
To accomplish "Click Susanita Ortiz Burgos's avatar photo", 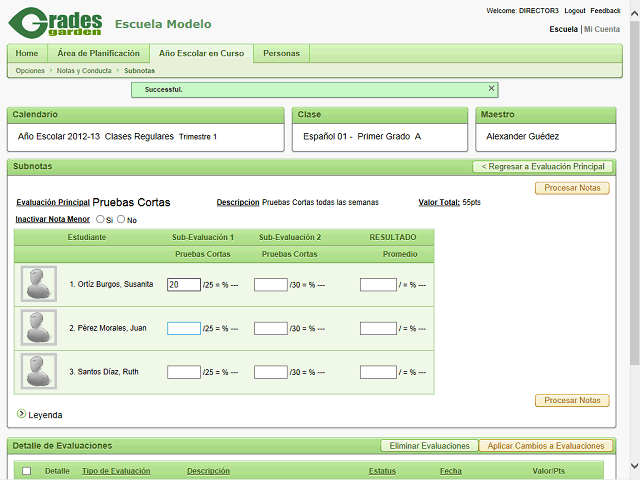I will click(x=39, y=284).
